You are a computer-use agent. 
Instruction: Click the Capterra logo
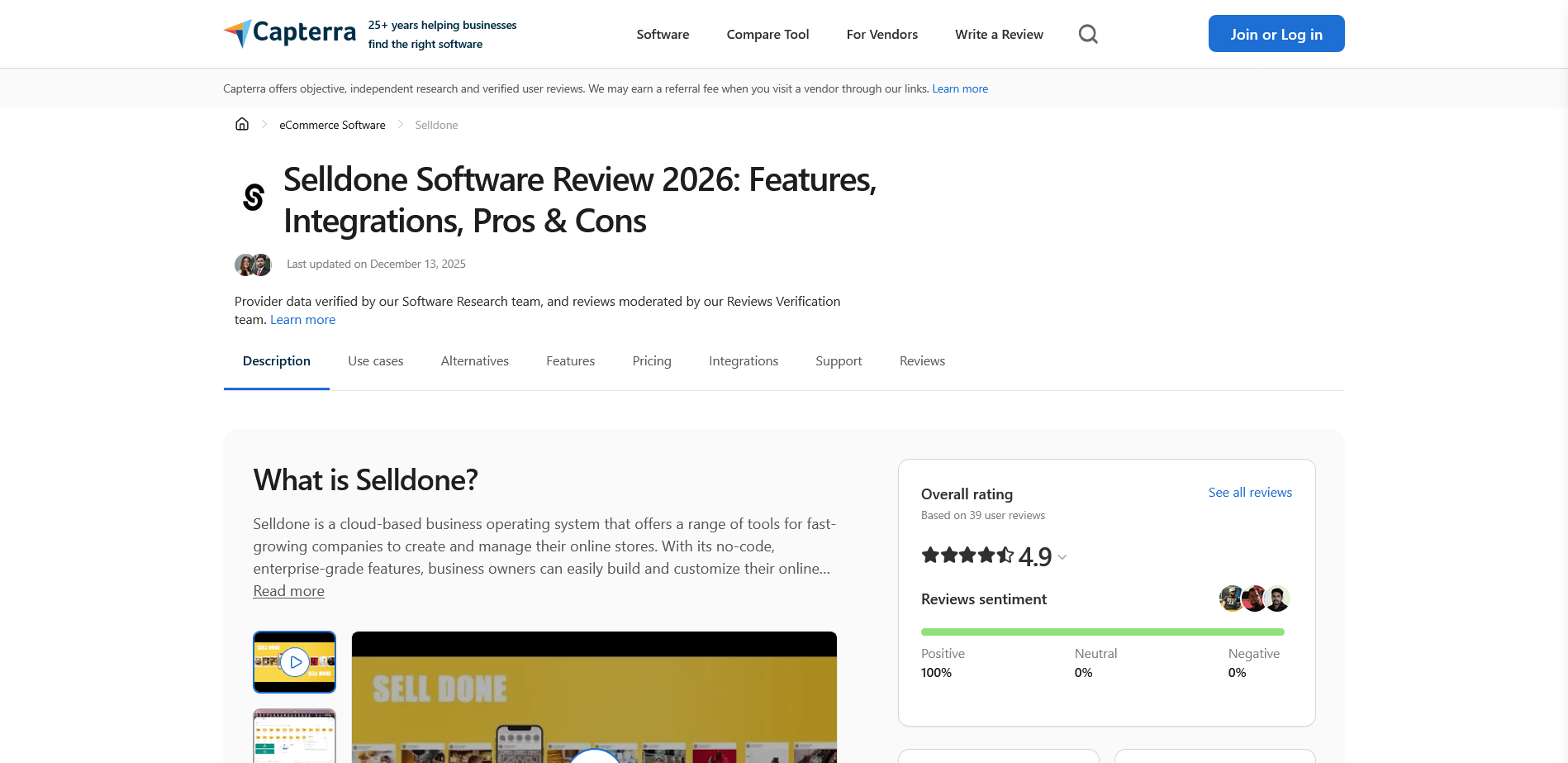tap(290, 33)
